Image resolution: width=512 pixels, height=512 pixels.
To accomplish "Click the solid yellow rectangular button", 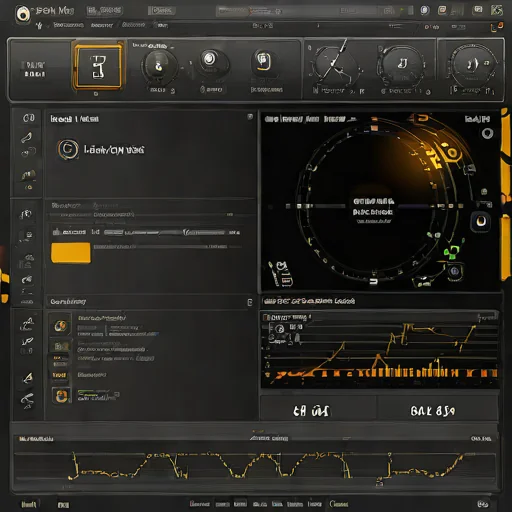I will 71,252.
